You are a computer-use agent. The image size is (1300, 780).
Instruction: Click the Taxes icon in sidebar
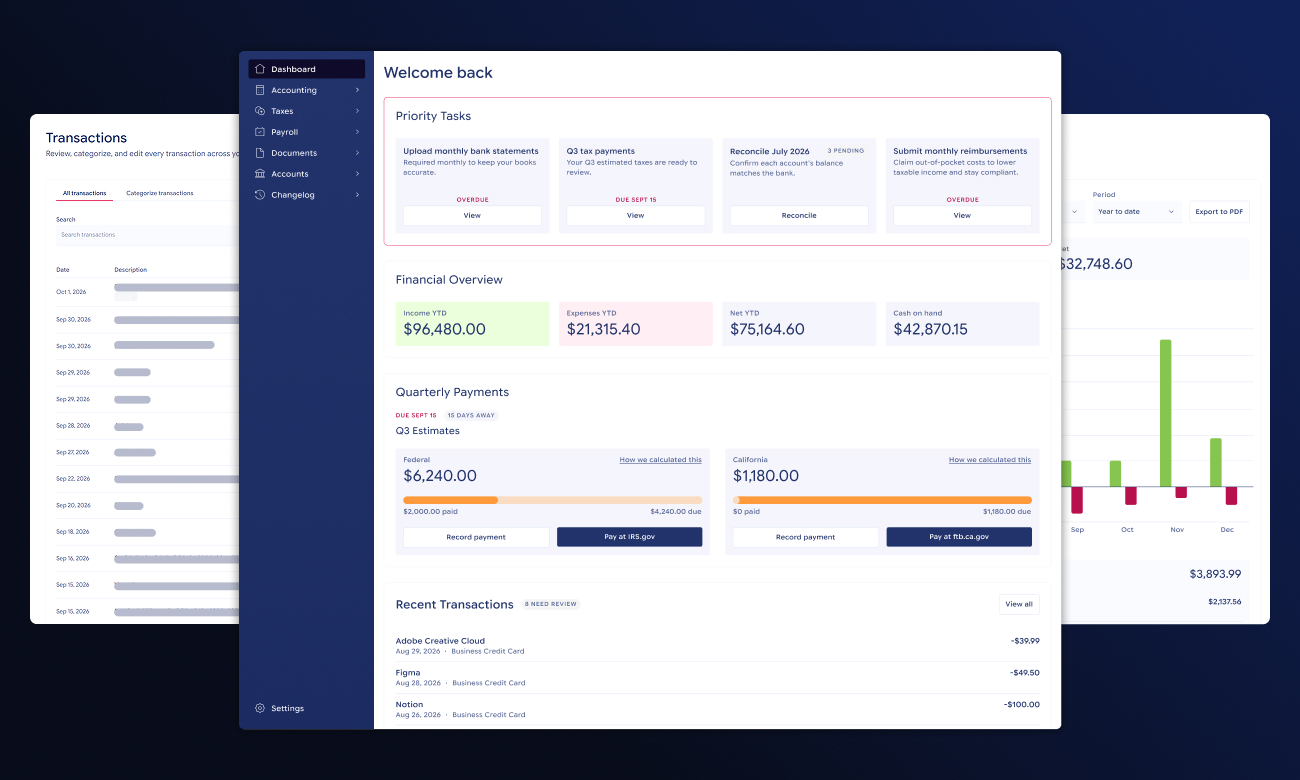point(260,111)
